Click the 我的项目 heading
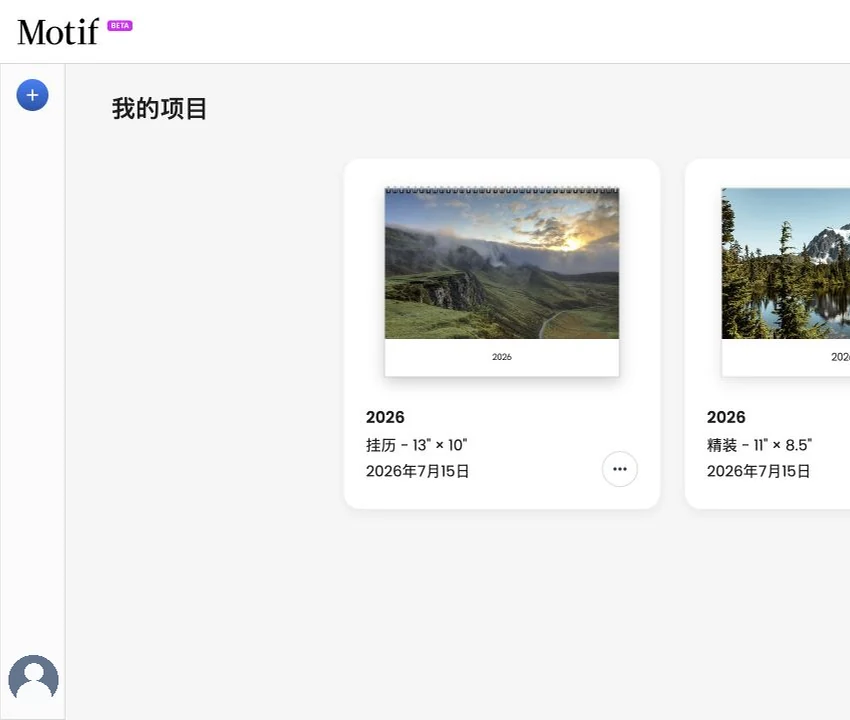Viewport: 850px width, 720px height. point(159,108)
